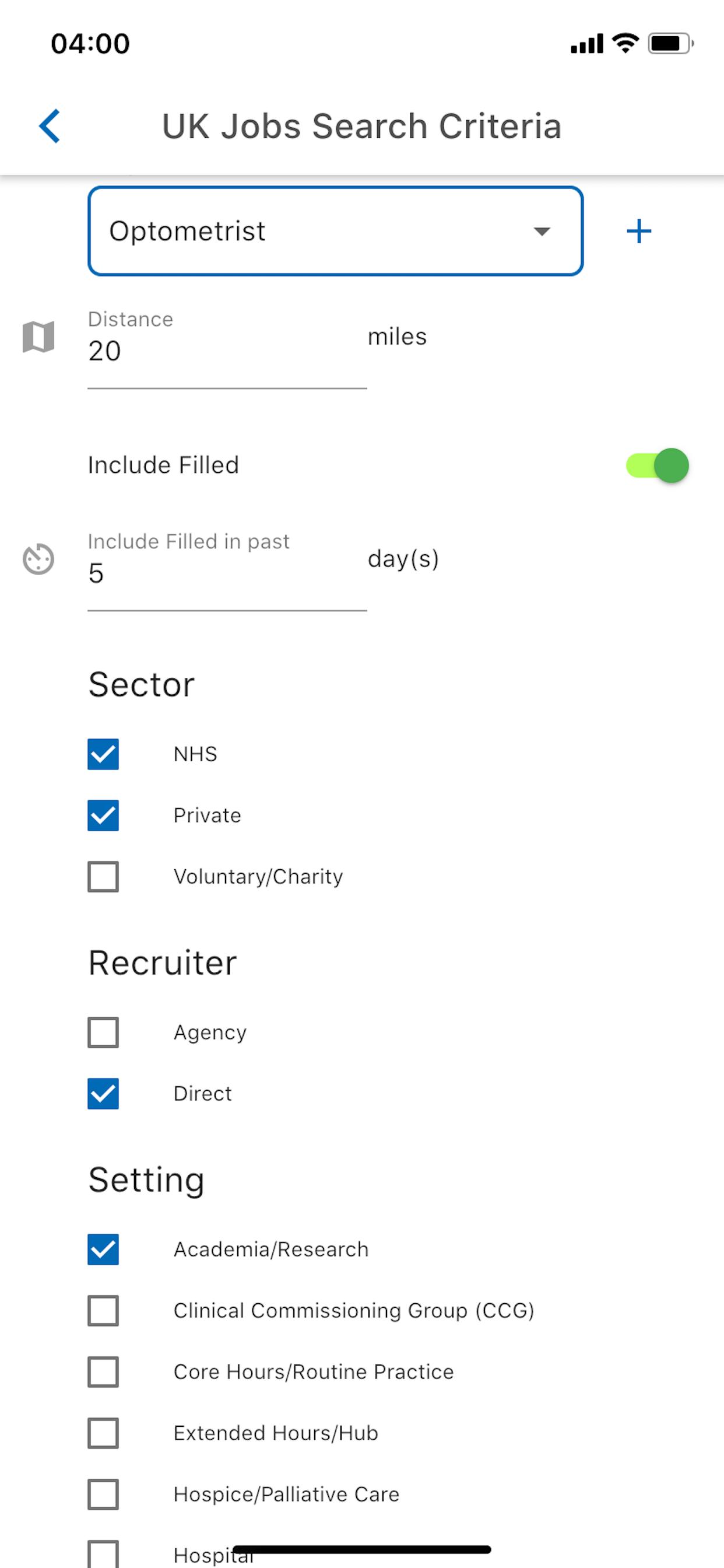Edit the Distance miles input field
The width and height of the screenshot is (724, 1568).
pyautogui.click(x=227, y=348)
